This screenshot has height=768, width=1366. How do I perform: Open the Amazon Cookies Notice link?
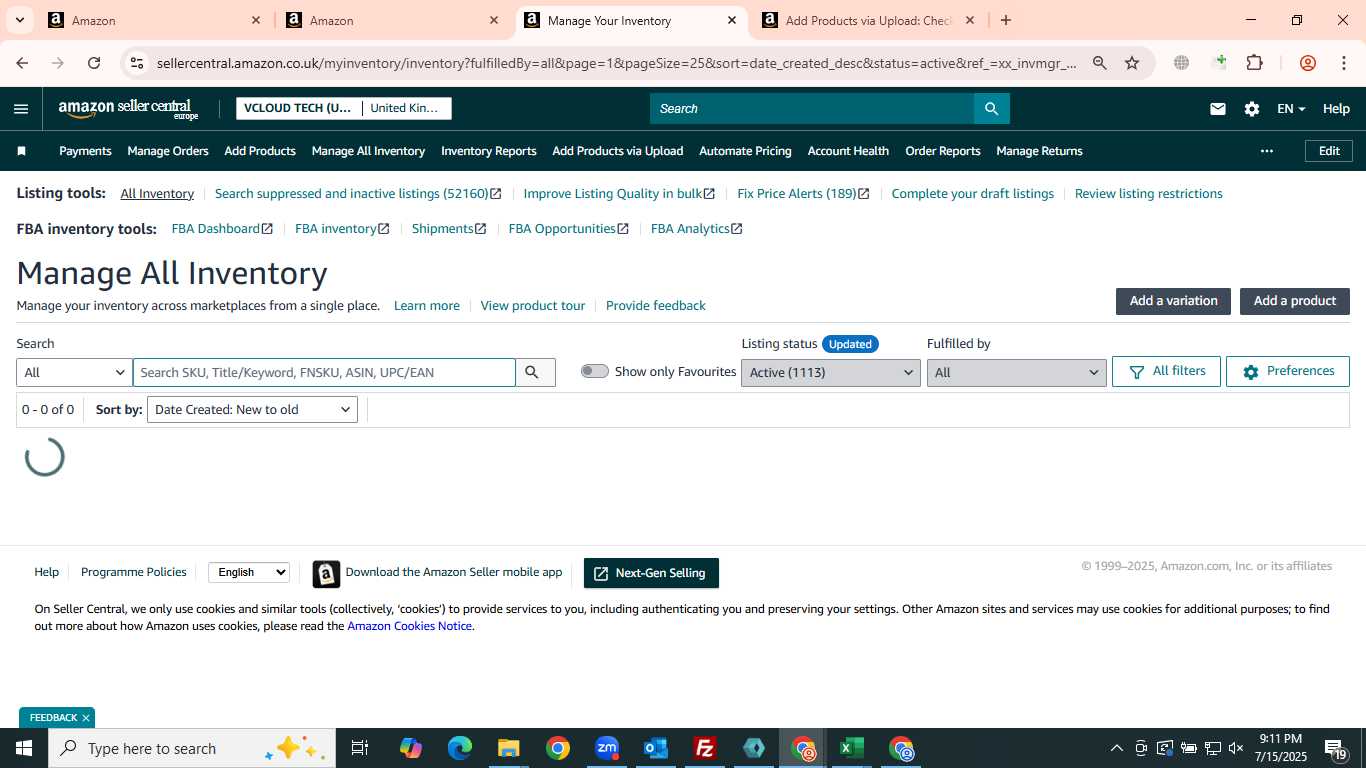pos(409,626)
